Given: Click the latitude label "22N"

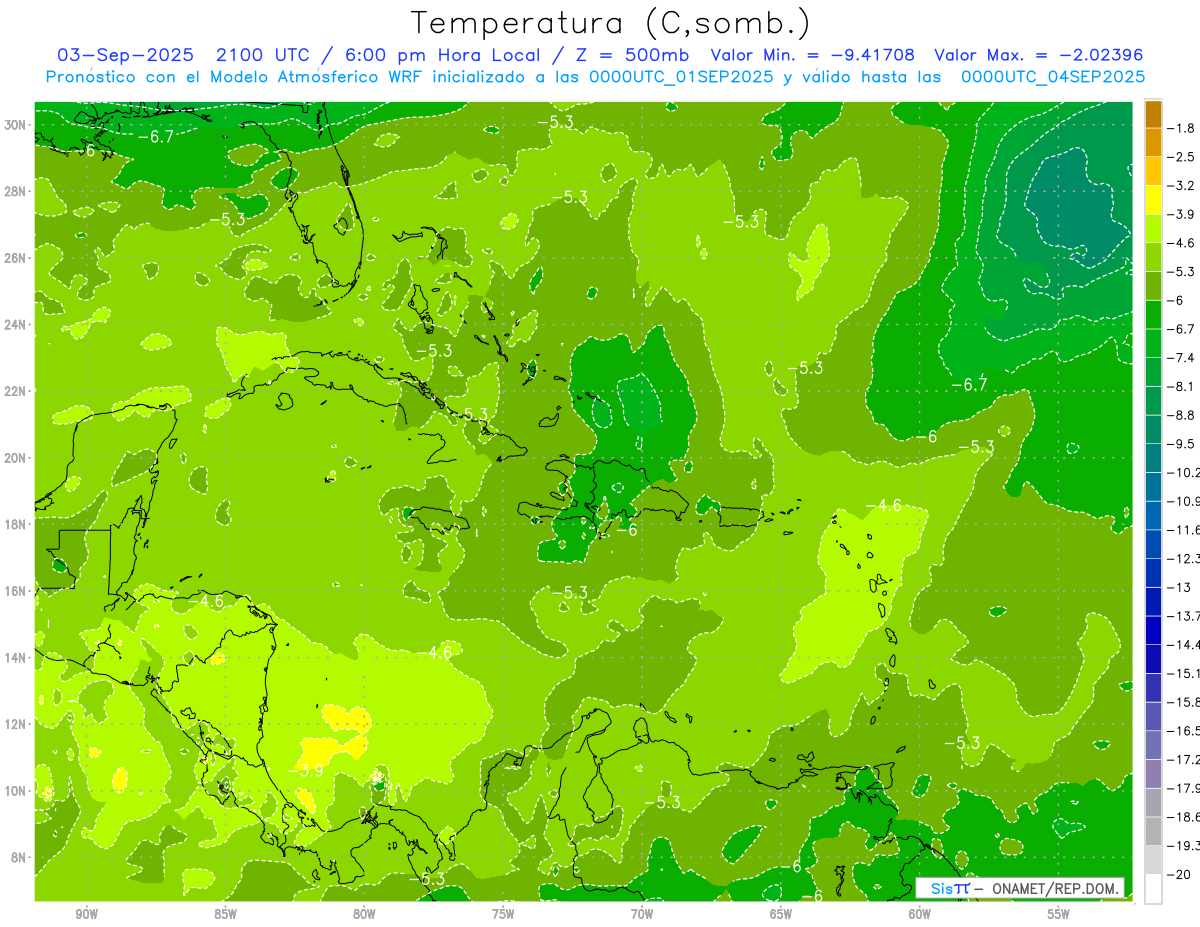Looking at the screenshot, I should click(15, 391).
